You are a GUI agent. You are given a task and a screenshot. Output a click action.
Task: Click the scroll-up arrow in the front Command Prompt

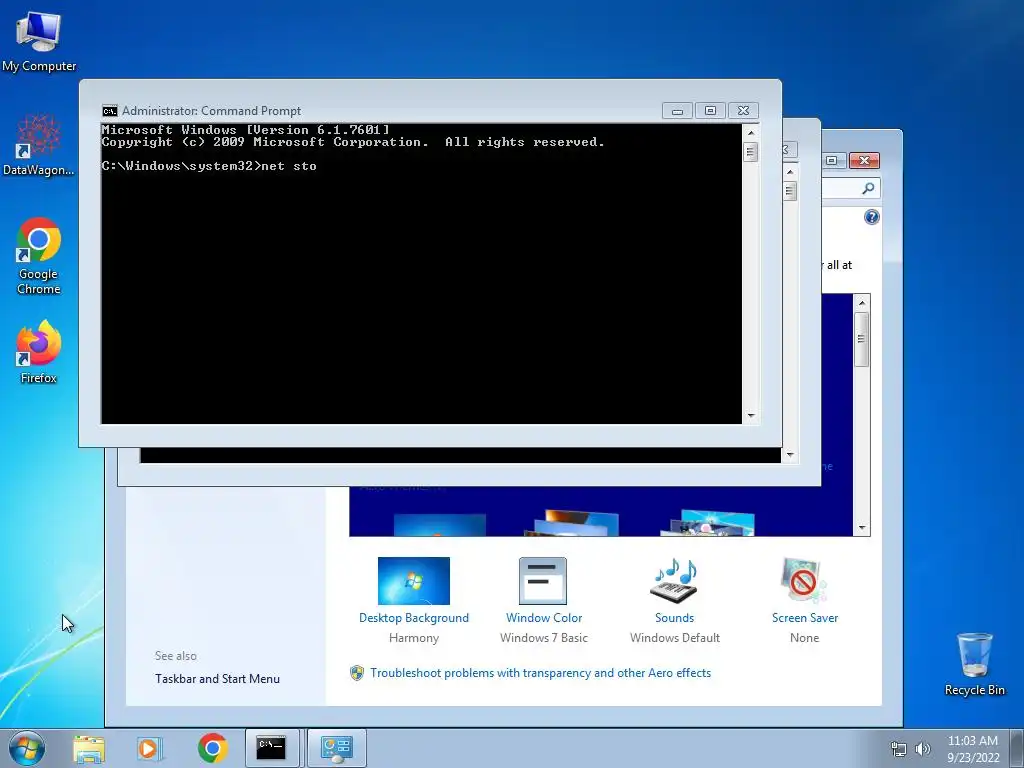750,133
